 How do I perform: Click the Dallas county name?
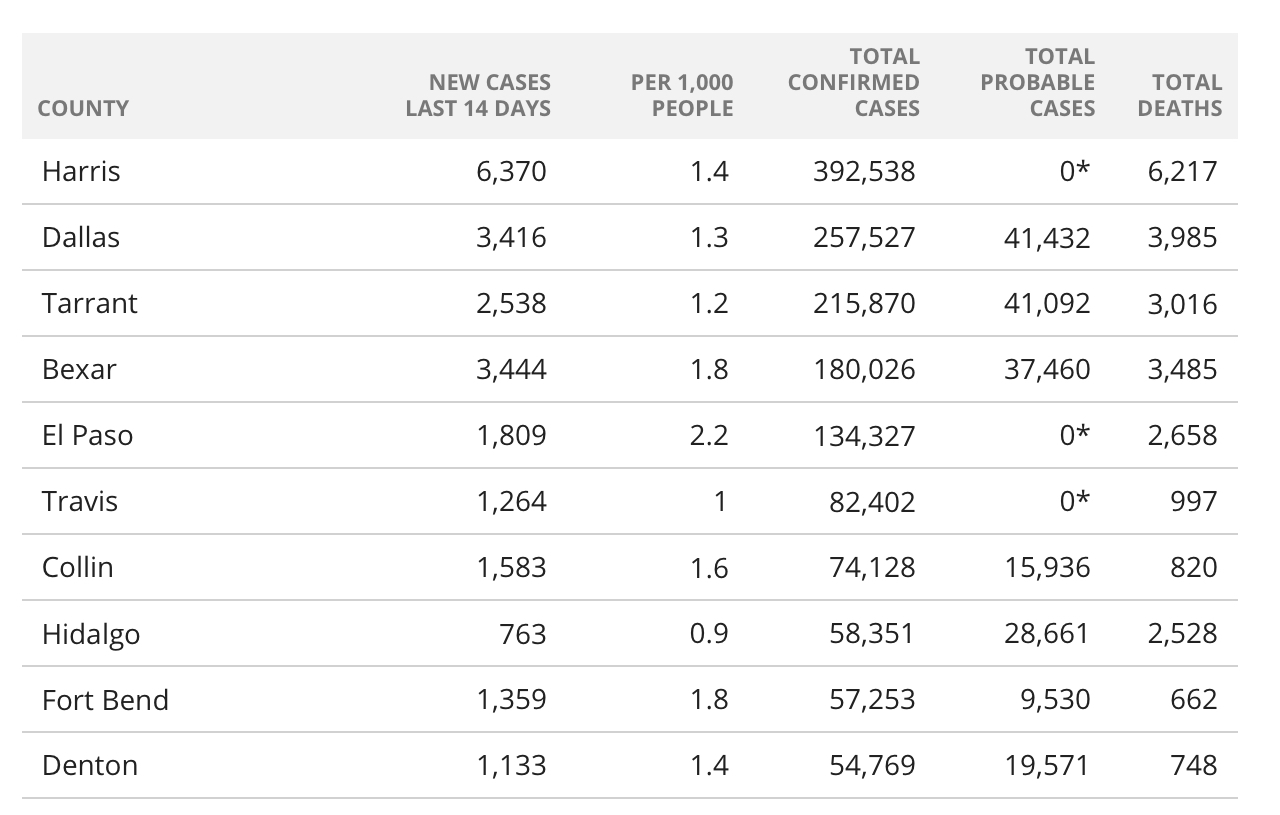tap(81, 237)
